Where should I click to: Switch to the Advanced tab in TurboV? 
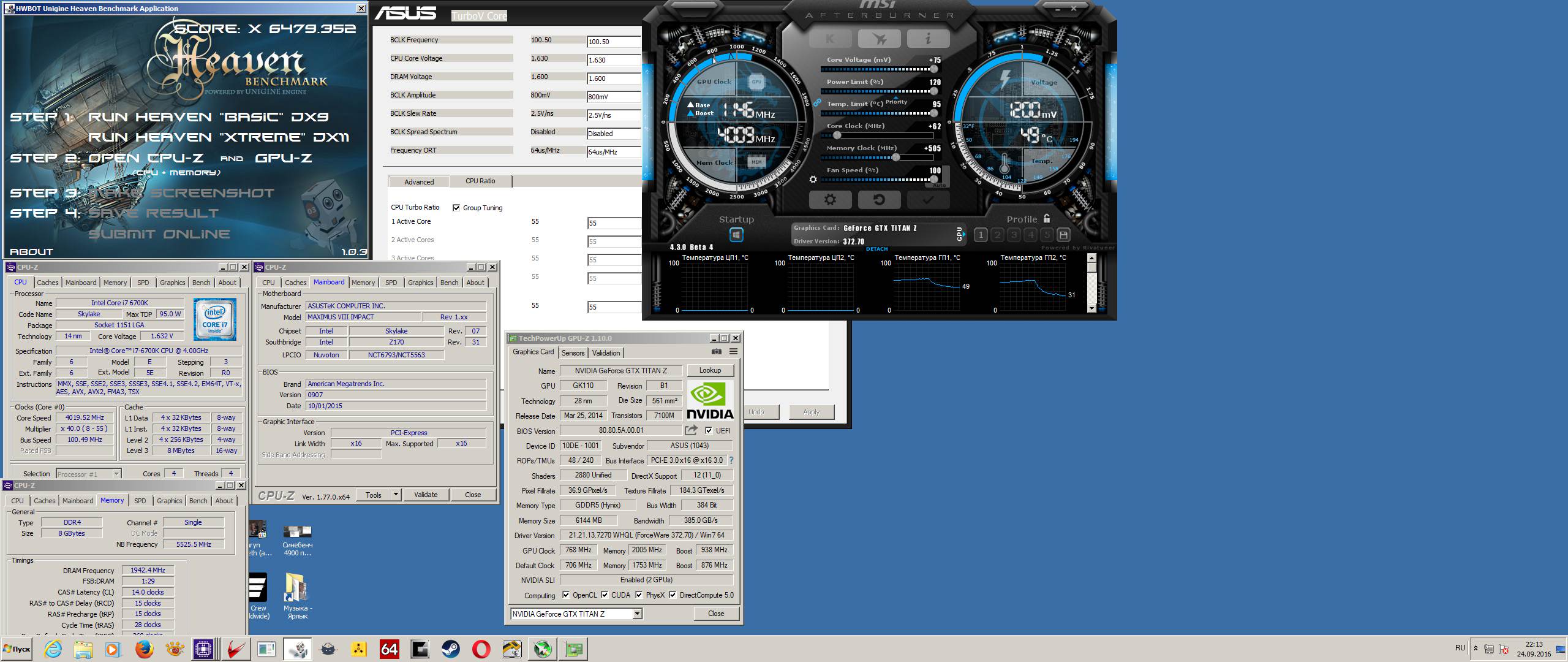click(419, 182)
